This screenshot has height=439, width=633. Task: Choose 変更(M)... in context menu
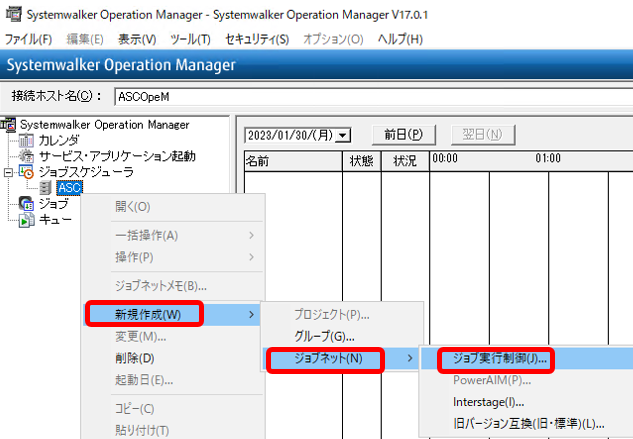coord(174,336)
